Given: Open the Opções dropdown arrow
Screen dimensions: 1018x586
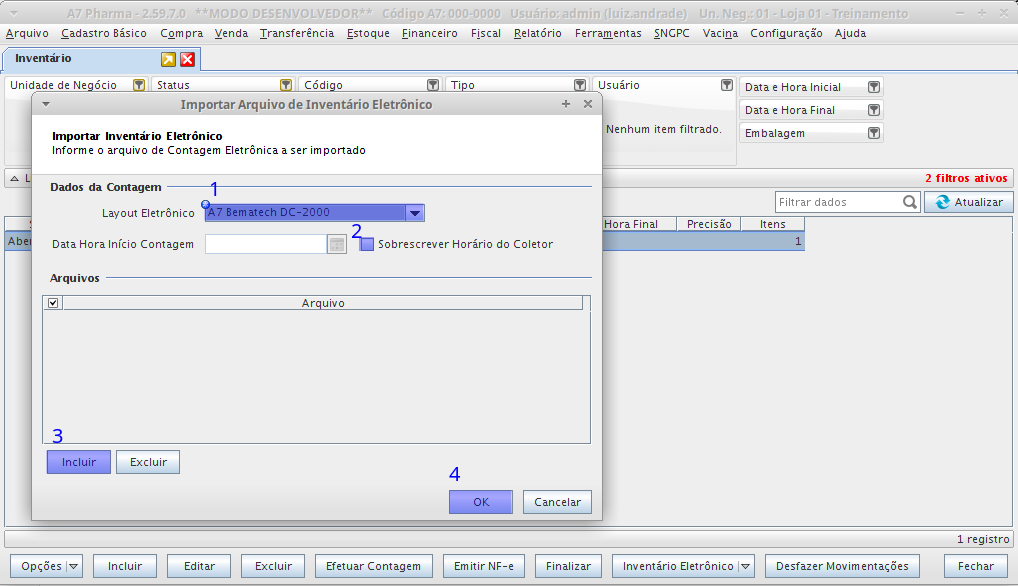Looking at the screenshot, I should 74,566.
